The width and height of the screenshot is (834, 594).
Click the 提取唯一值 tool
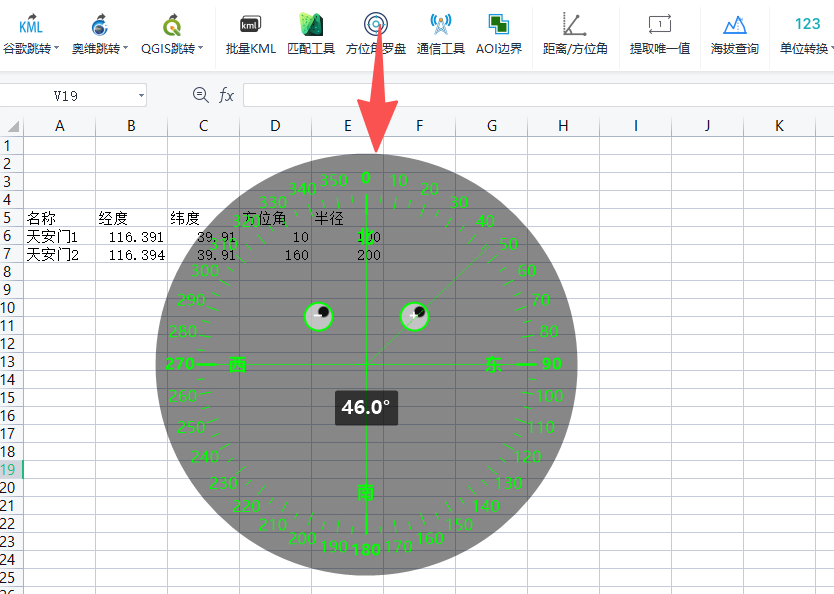660,34
